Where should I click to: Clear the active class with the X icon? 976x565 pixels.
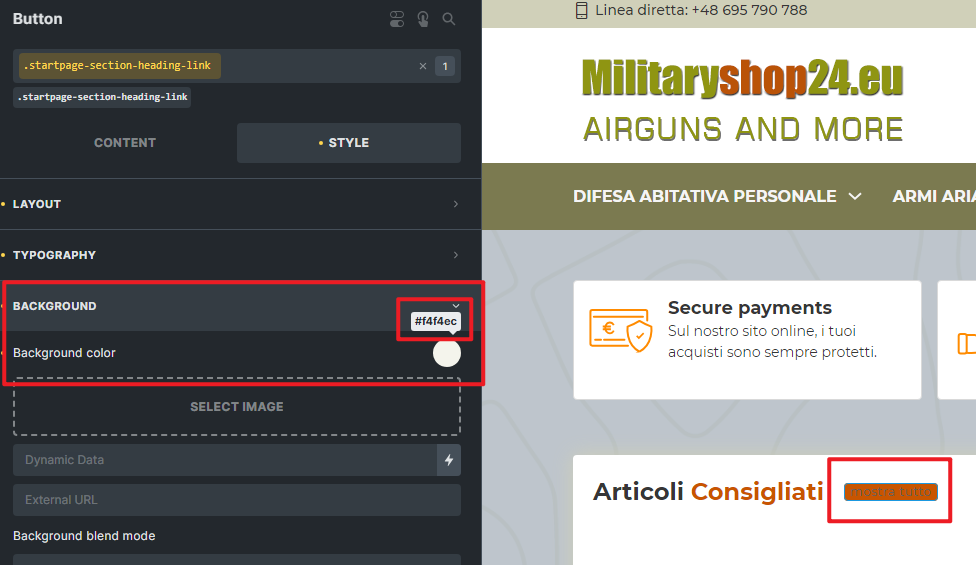[423, 67]
